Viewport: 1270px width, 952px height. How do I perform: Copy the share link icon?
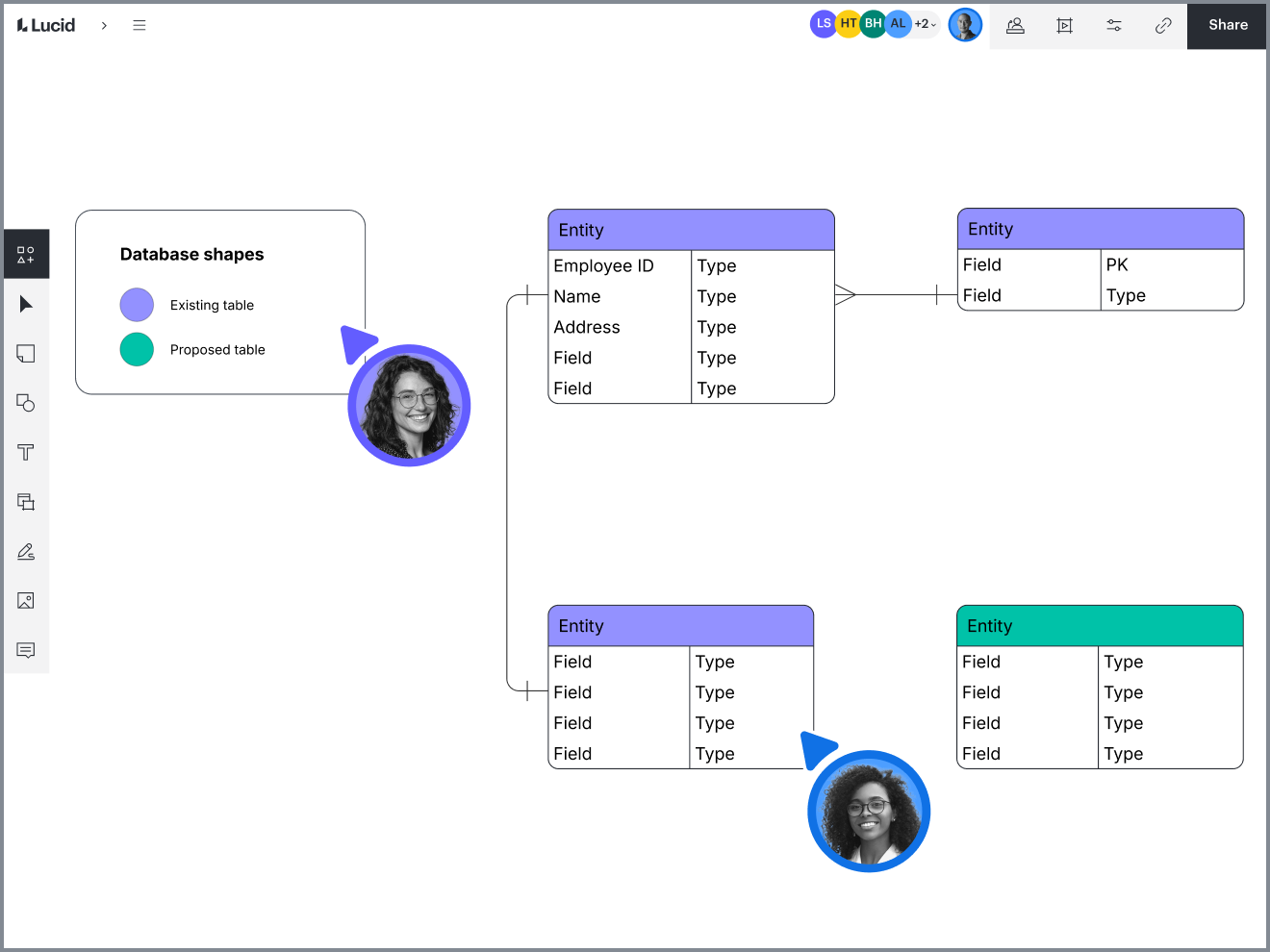tap(1163, 26)
